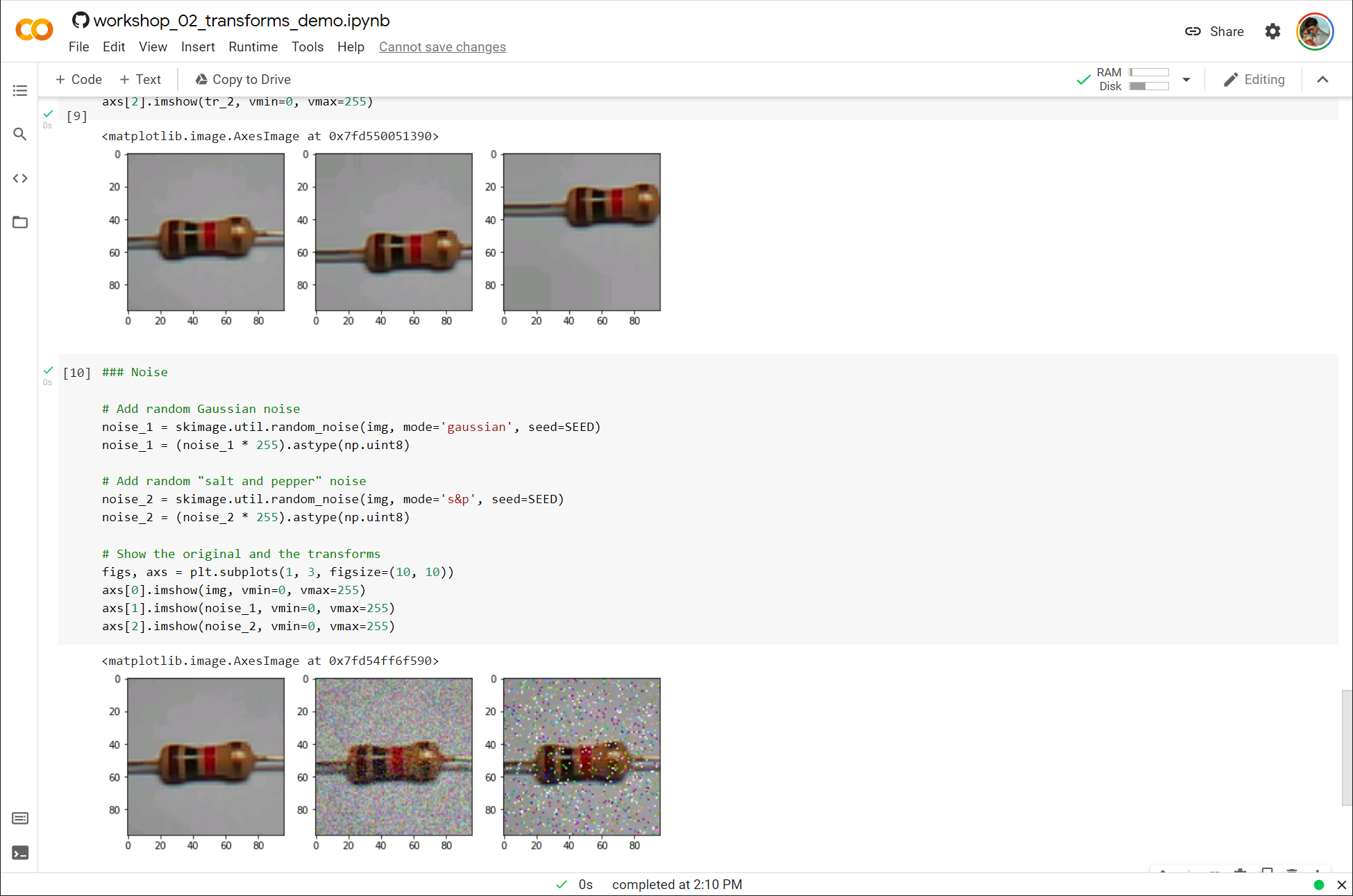Collapse the header with the chevron up
This screenshot has width=1353, height=896.
pos(1322,80)
